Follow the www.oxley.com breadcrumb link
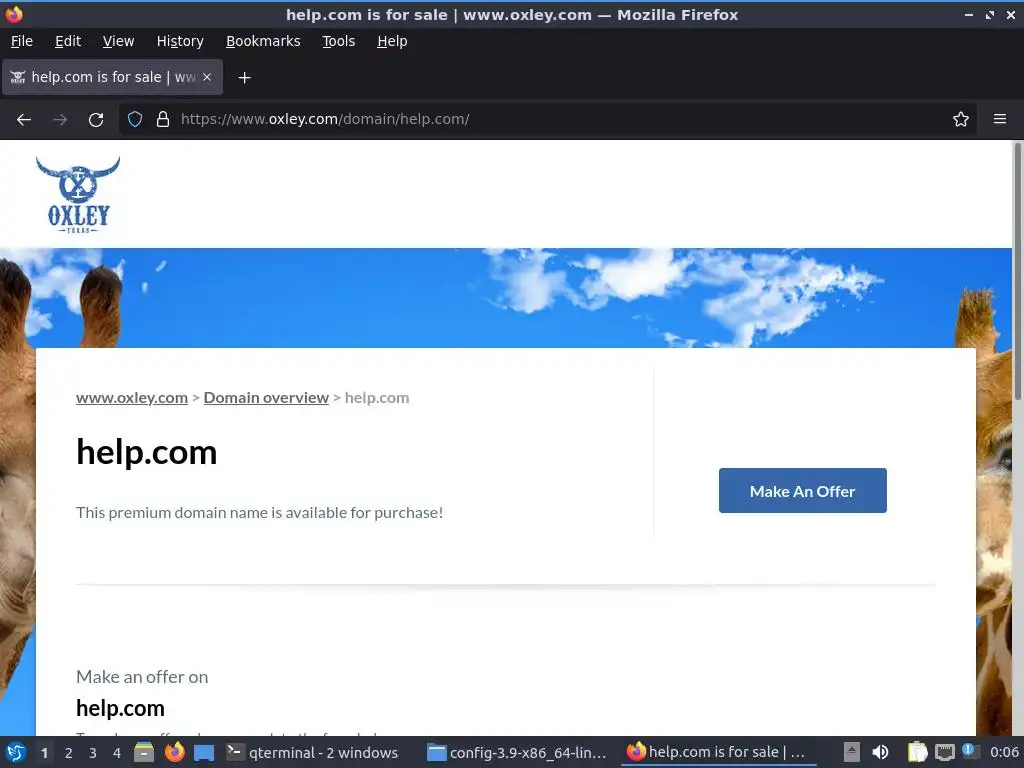The height and width of the screenshot is (768, 1024). pos(132,398)
